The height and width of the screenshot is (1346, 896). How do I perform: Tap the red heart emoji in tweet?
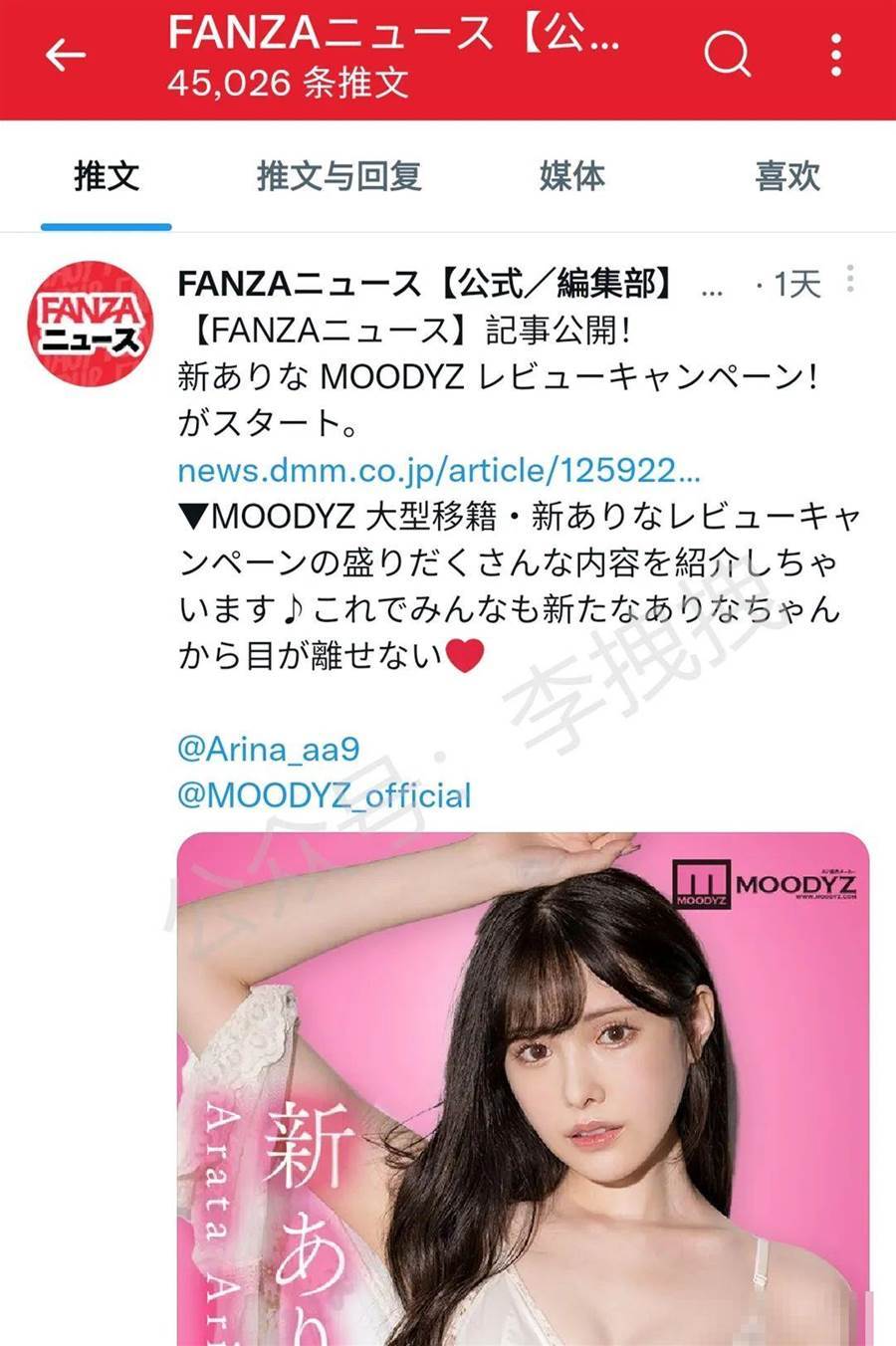pyautogui.click(x=465, y=656)
